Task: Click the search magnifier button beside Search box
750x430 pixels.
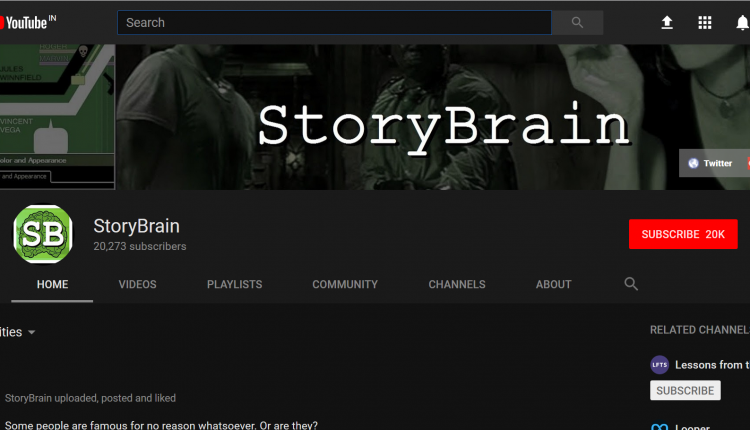Action: coord(577,22)
